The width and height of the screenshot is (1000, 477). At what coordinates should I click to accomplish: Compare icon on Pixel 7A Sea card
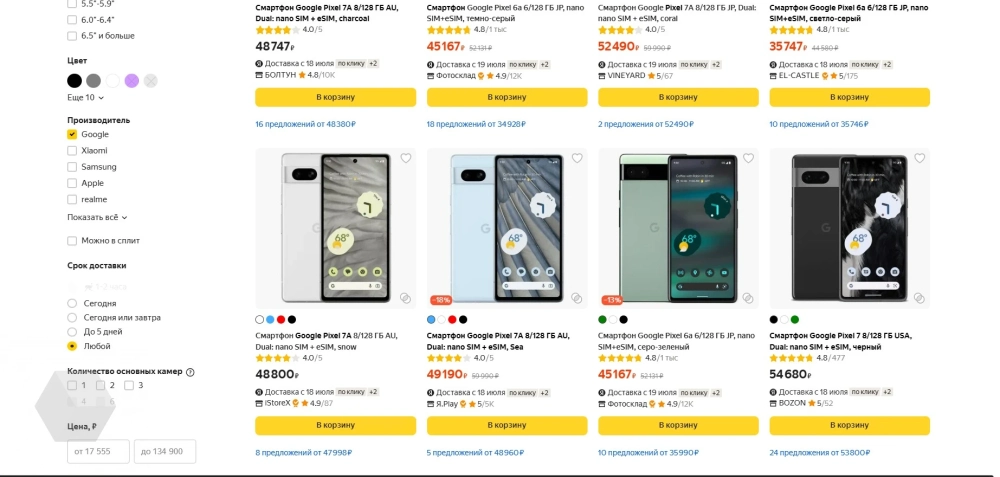tap(577, 298)
